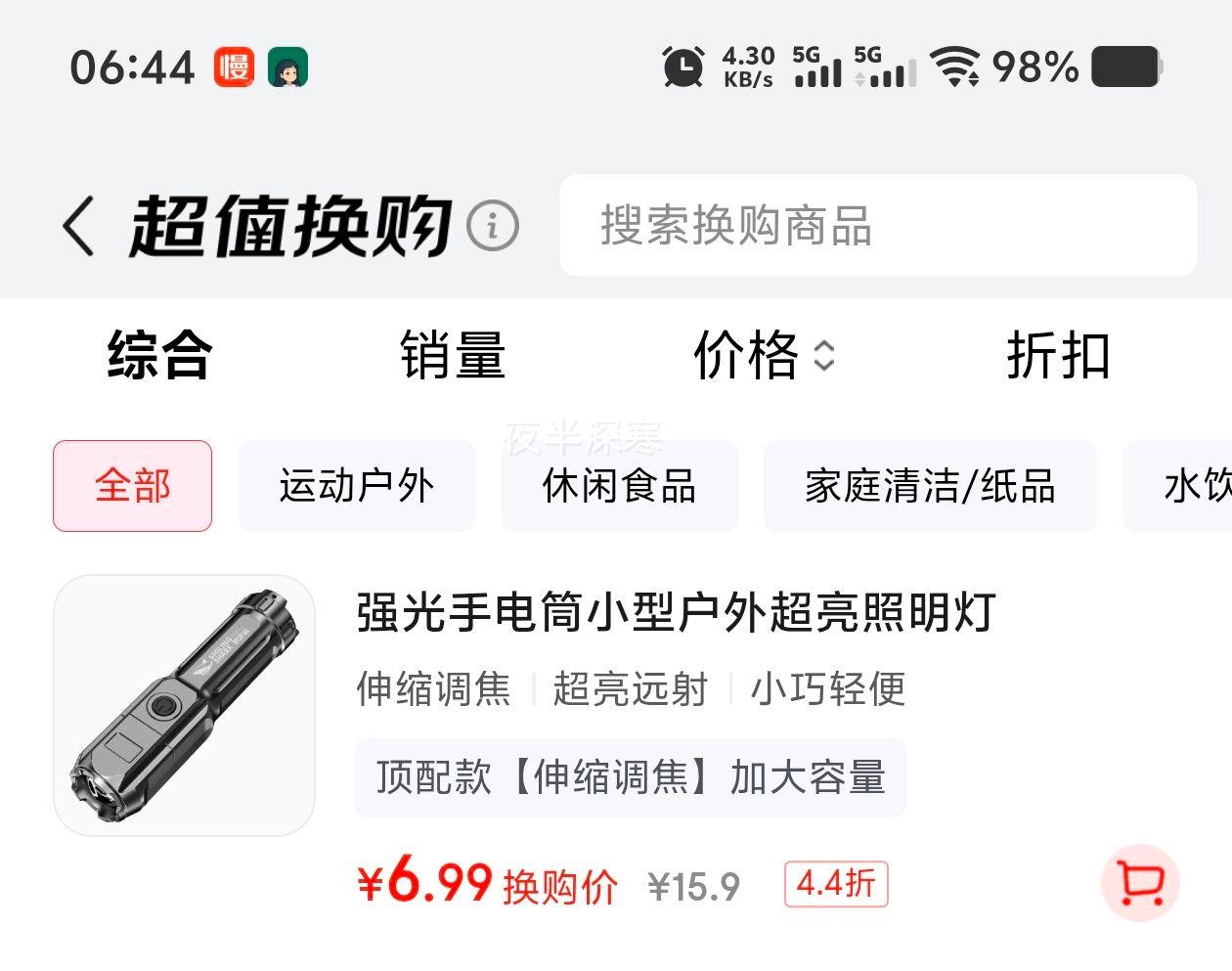Choose the 家庭清洁/纸品 category chip

(930, 486)
